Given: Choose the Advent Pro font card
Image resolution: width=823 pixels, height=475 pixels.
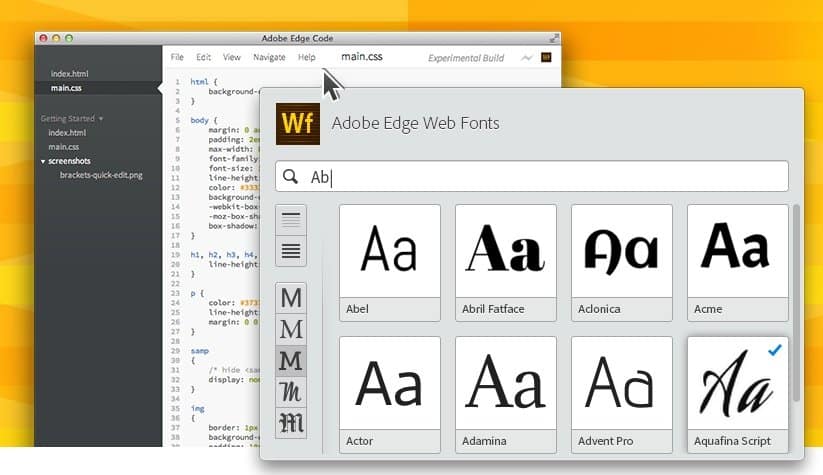Looking at the screenshot, I should 621,395.
